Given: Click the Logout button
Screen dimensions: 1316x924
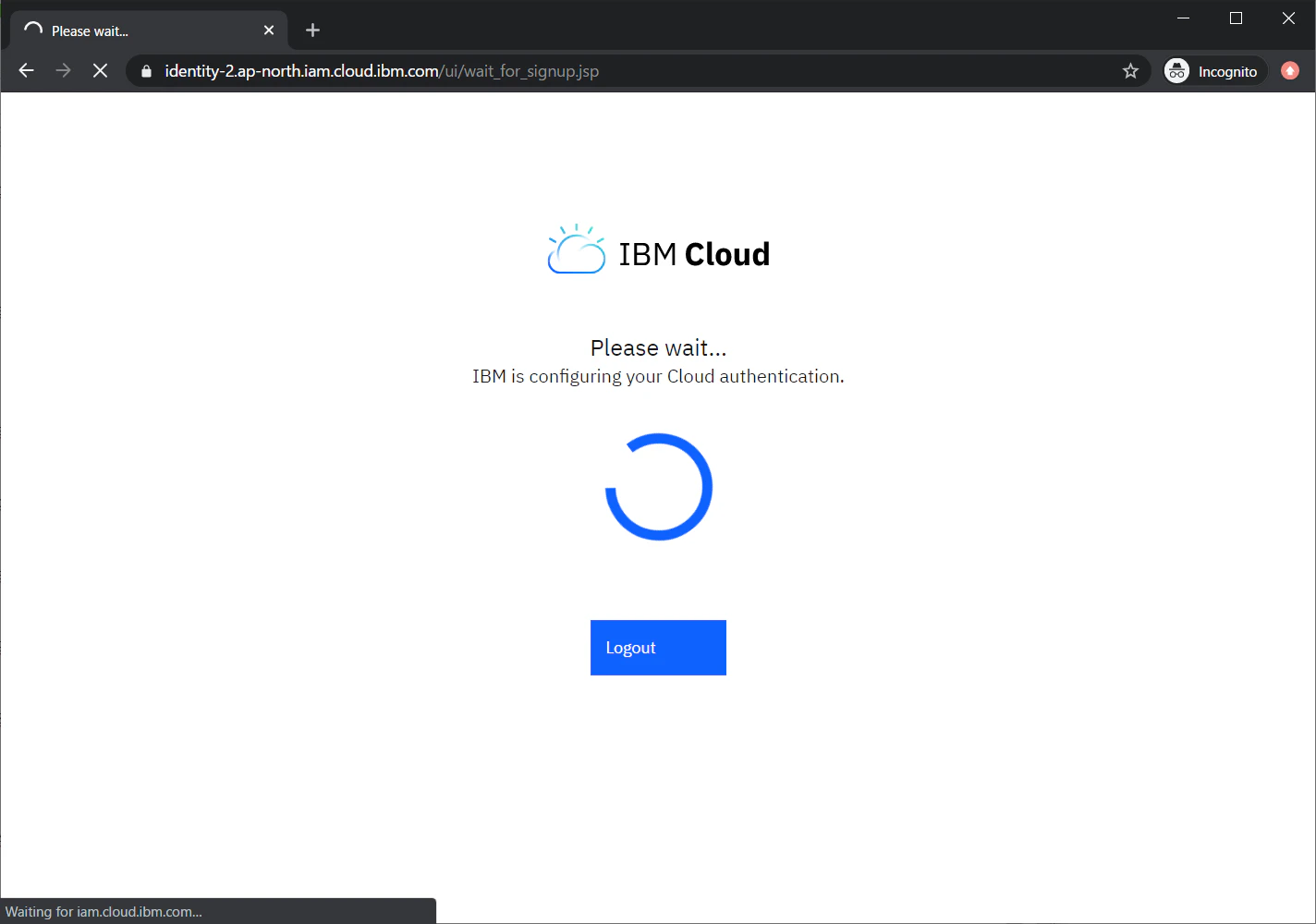Looking at the screenshot, I should (658, 648).
